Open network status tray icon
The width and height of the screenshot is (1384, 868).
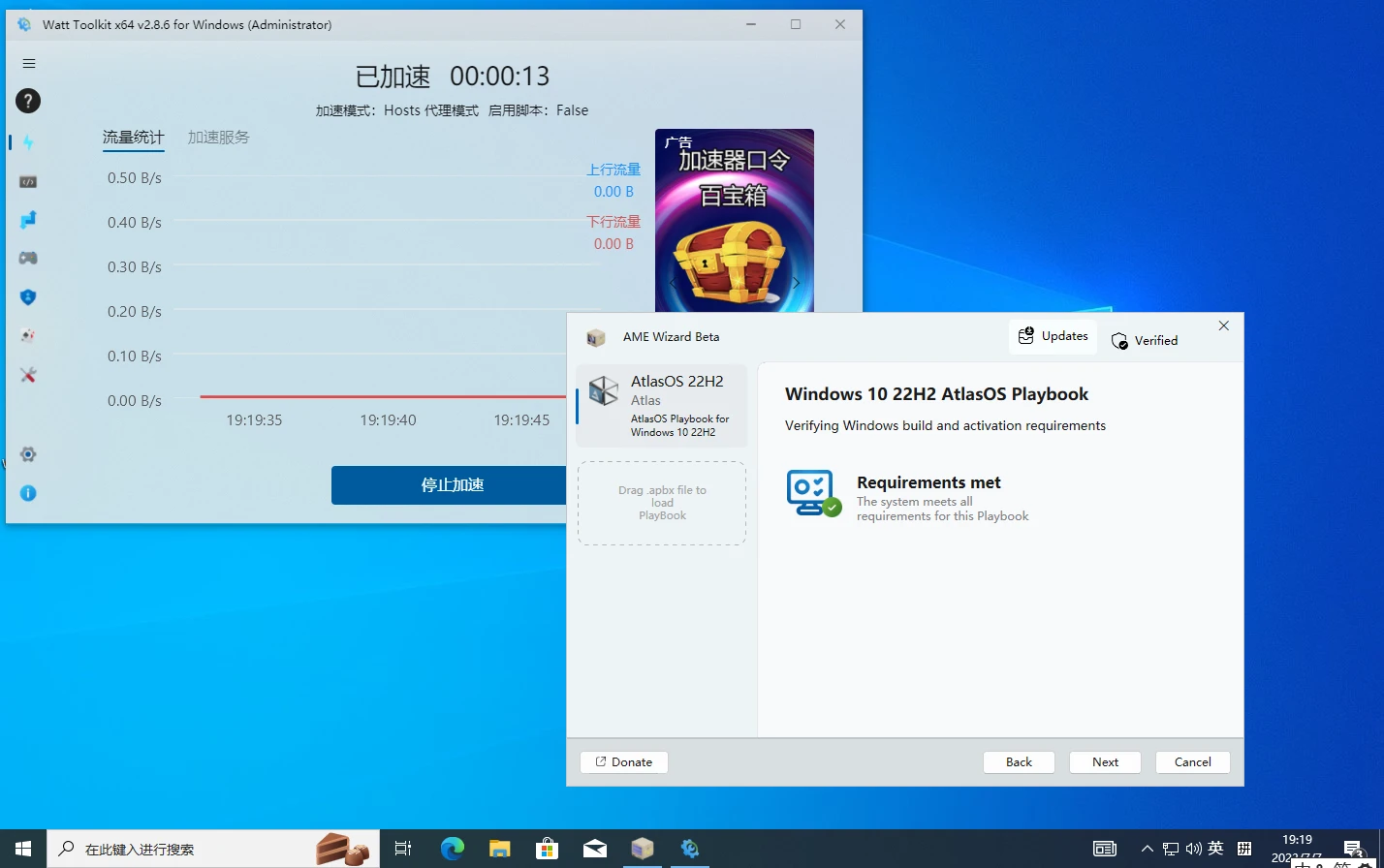(1171, 849)
